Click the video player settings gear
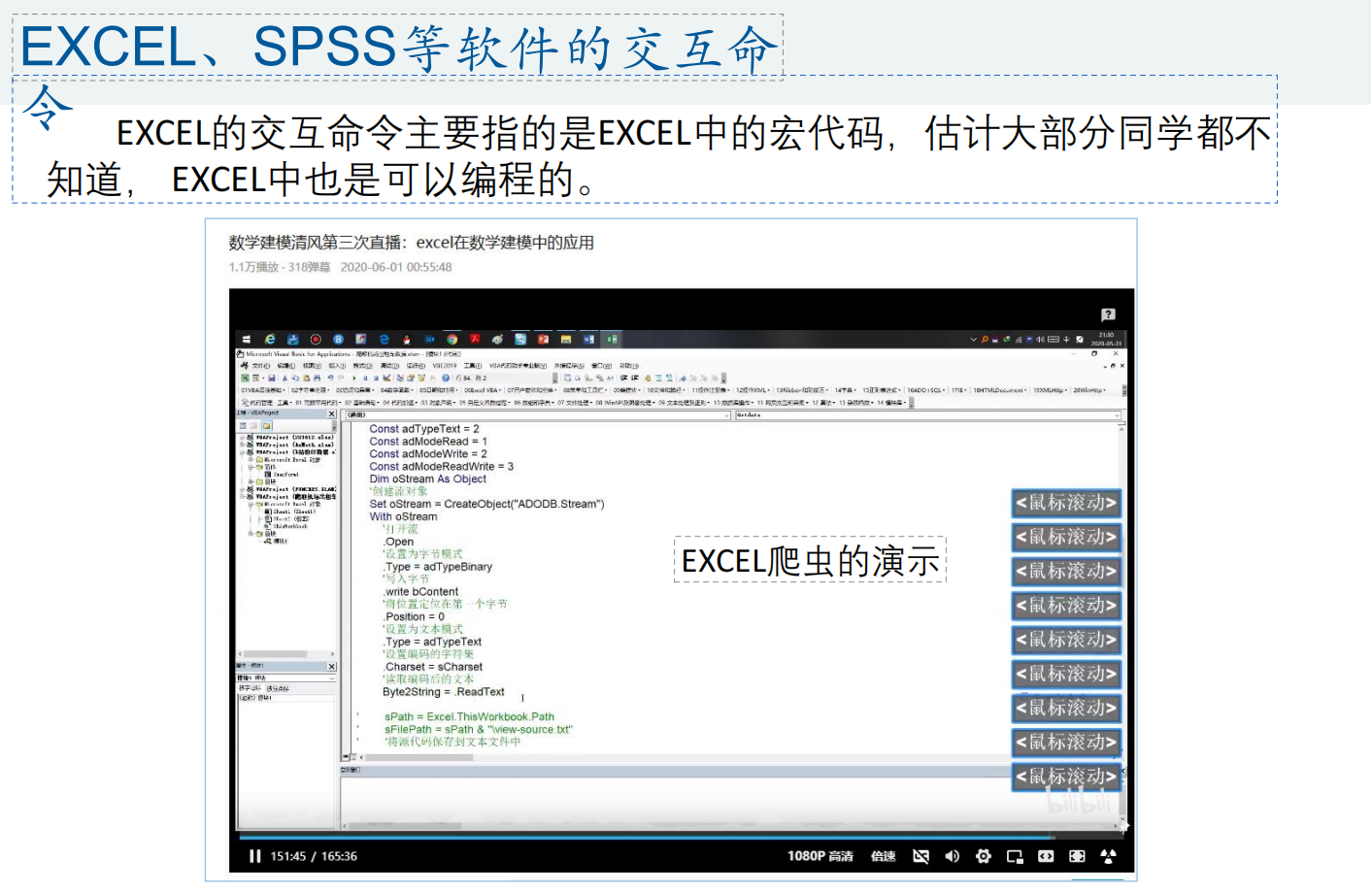 [984, 856]
